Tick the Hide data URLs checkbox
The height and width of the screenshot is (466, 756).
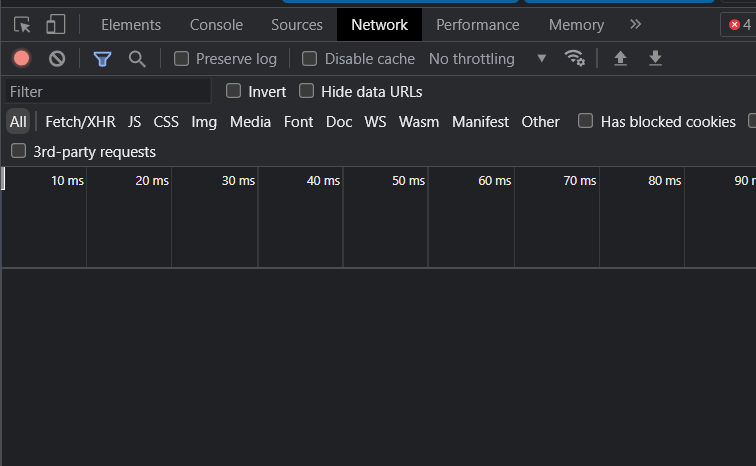[x=307, y=92]
